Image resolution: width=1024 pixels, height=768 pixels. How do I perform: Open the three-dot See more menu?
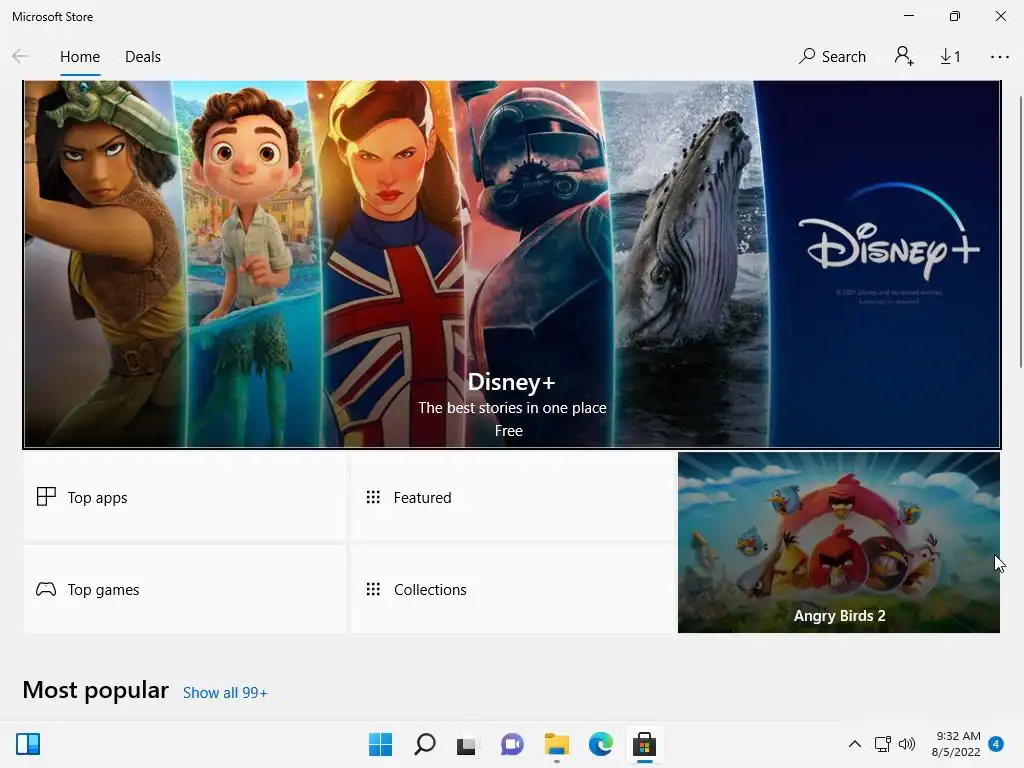coord(999,57)
